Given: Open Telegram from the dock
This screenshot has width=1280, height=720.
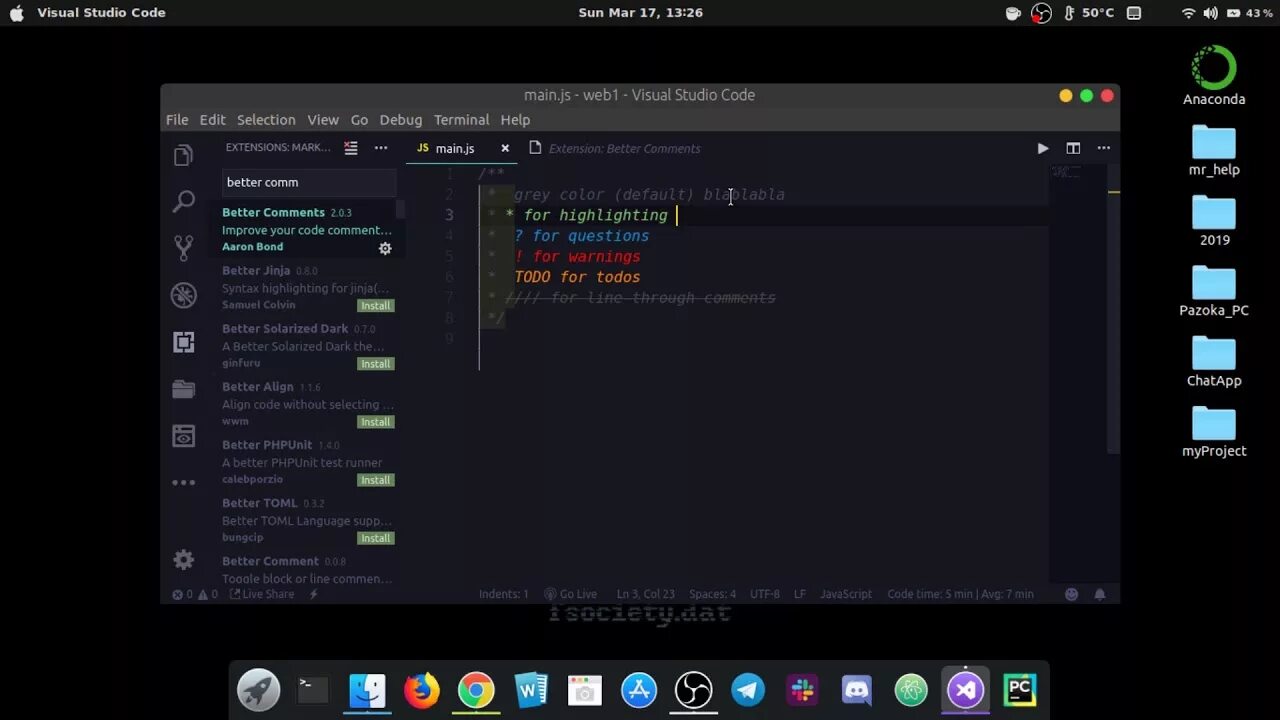Looking at the screenshot, I should [748, 690].
